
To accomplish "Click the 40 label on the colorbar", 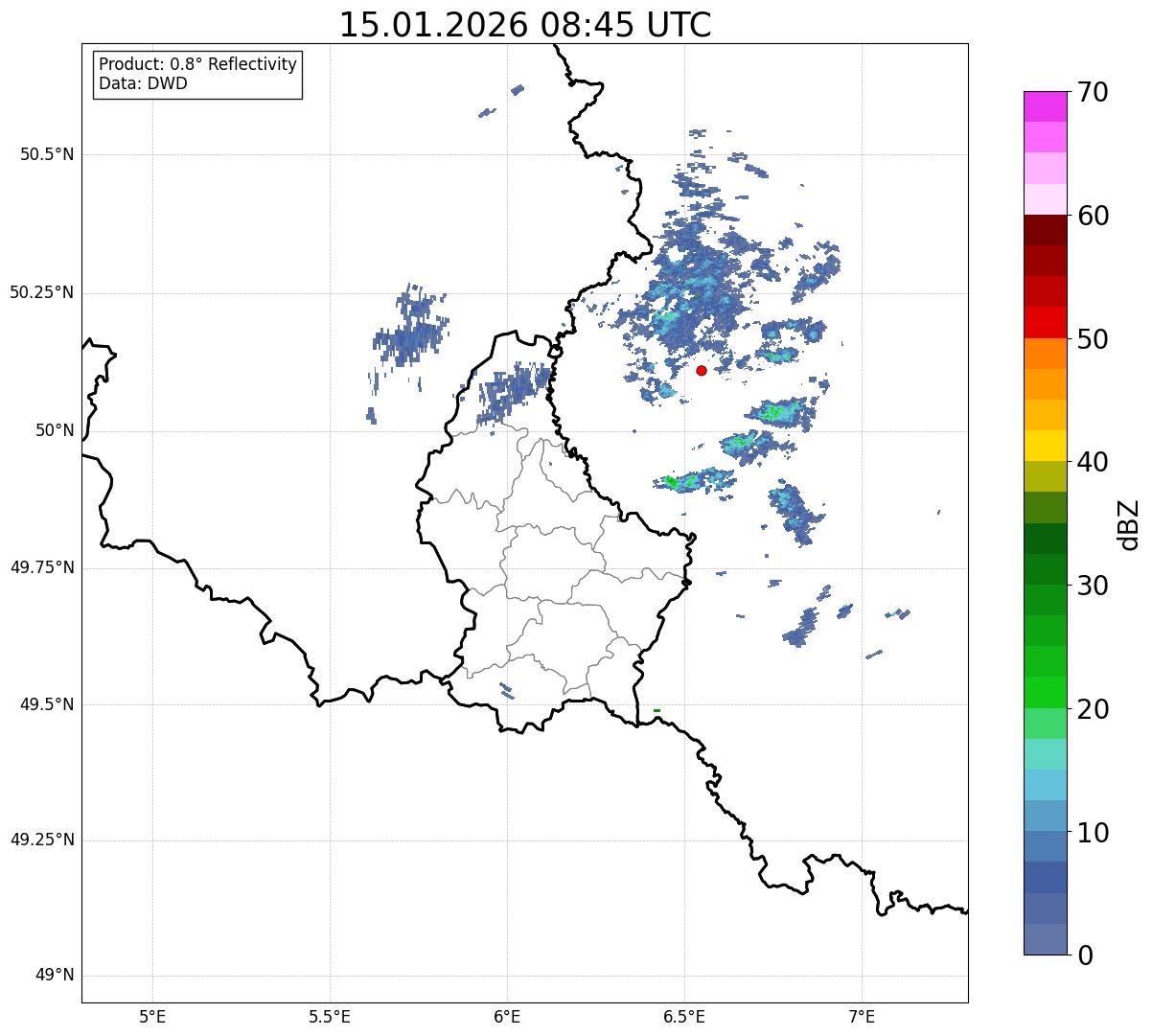I will 1093,462.
